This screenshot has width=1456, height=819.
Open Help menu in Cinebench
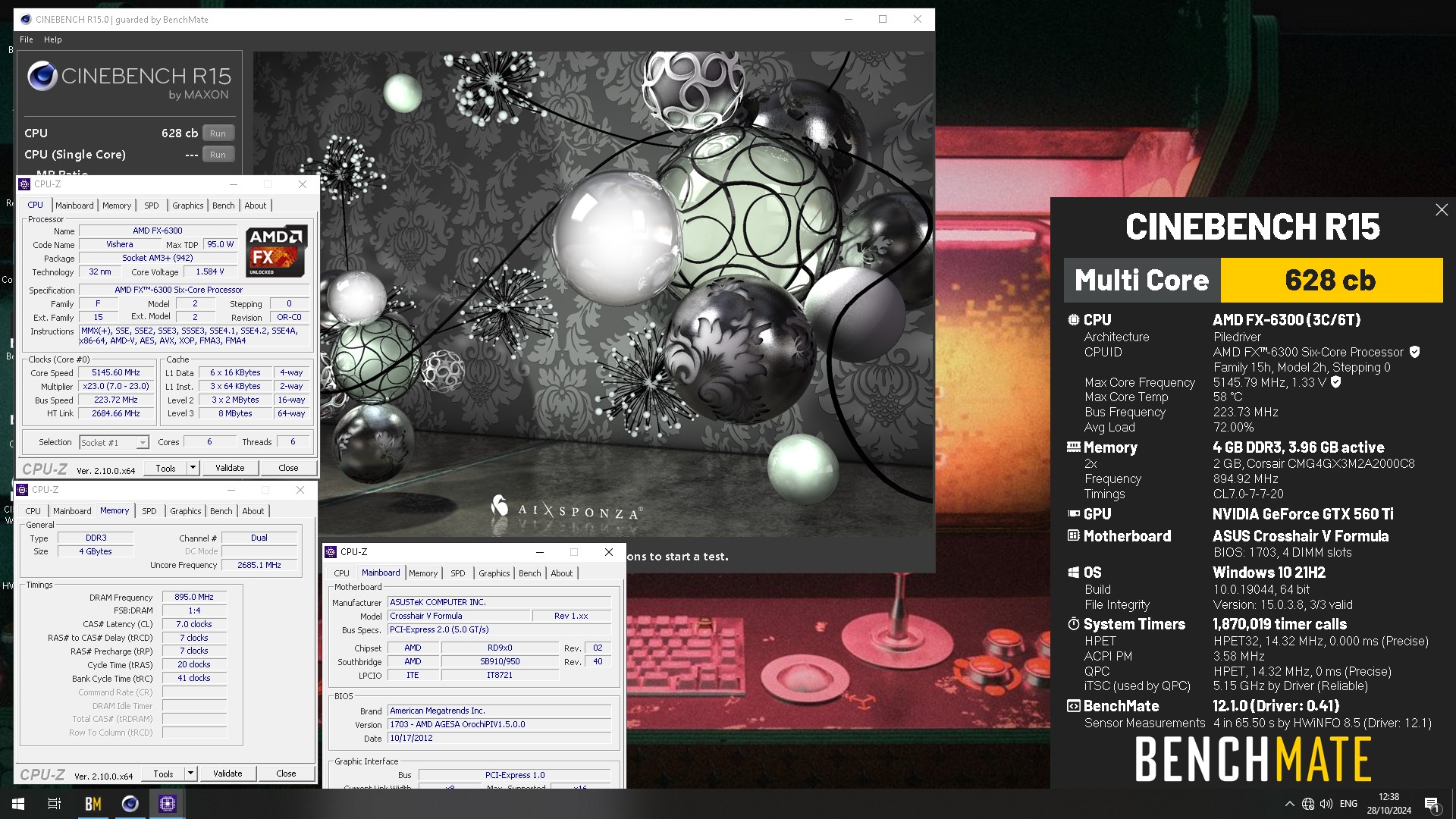coord(53,39)
